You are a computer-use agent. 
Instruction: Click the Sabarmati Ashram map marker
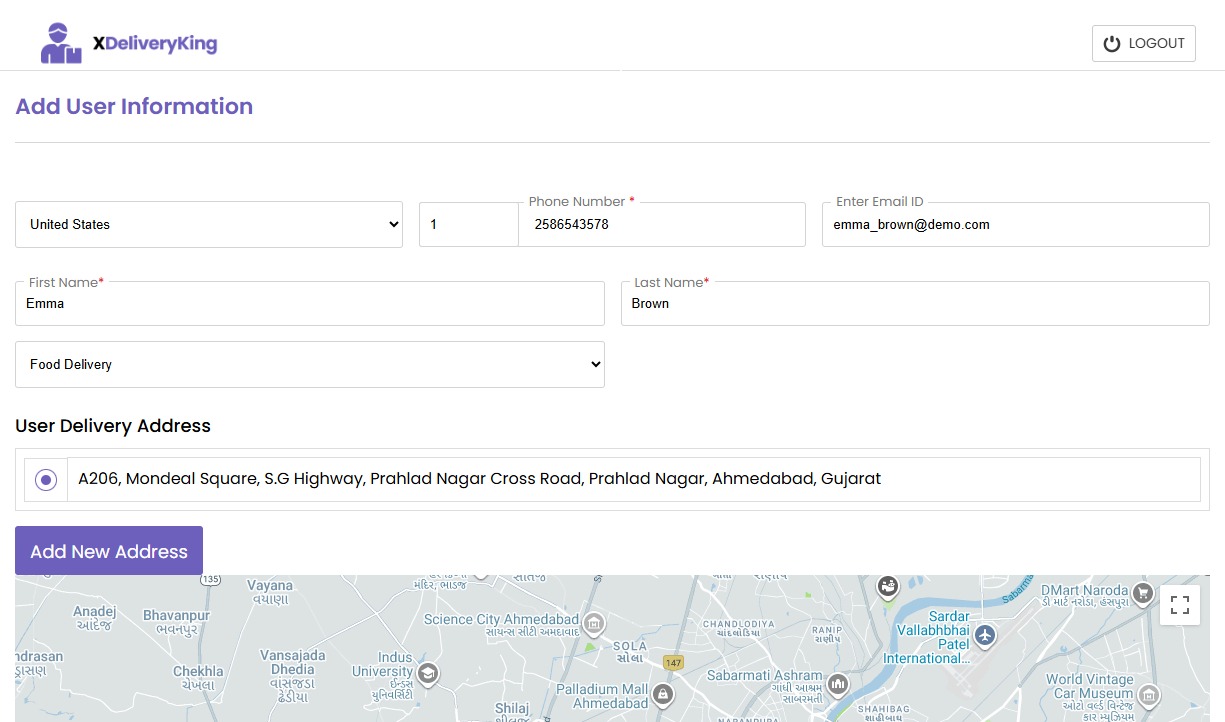point(838,684)
